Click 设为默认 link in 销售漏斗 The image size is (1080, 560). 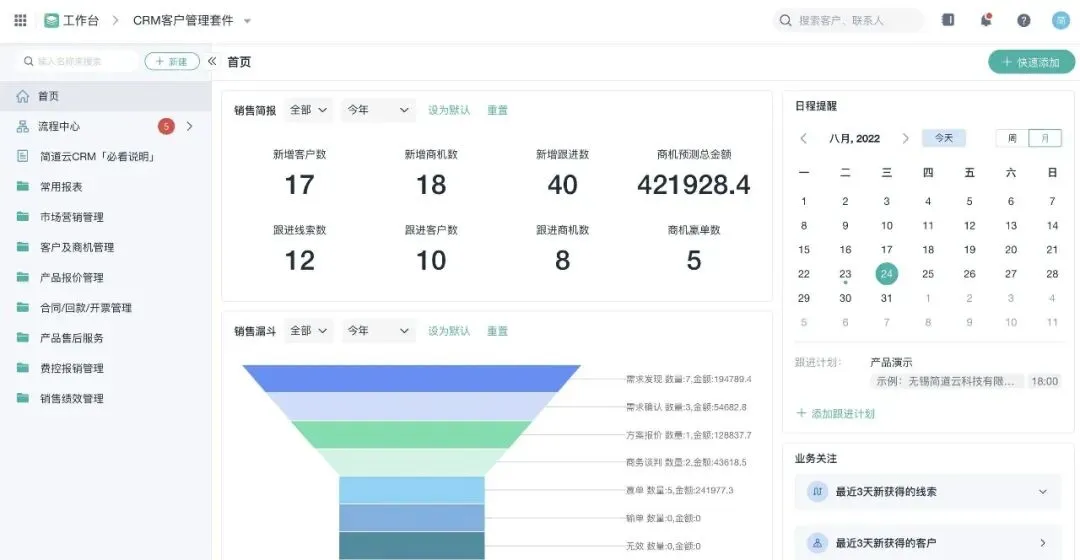(449, 331)
